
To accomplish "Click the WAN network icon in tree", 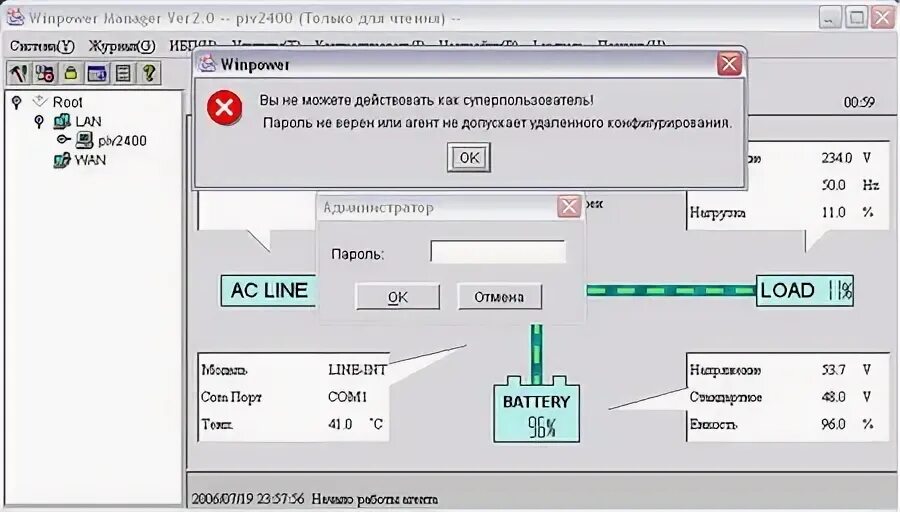I will click(61, 160).
